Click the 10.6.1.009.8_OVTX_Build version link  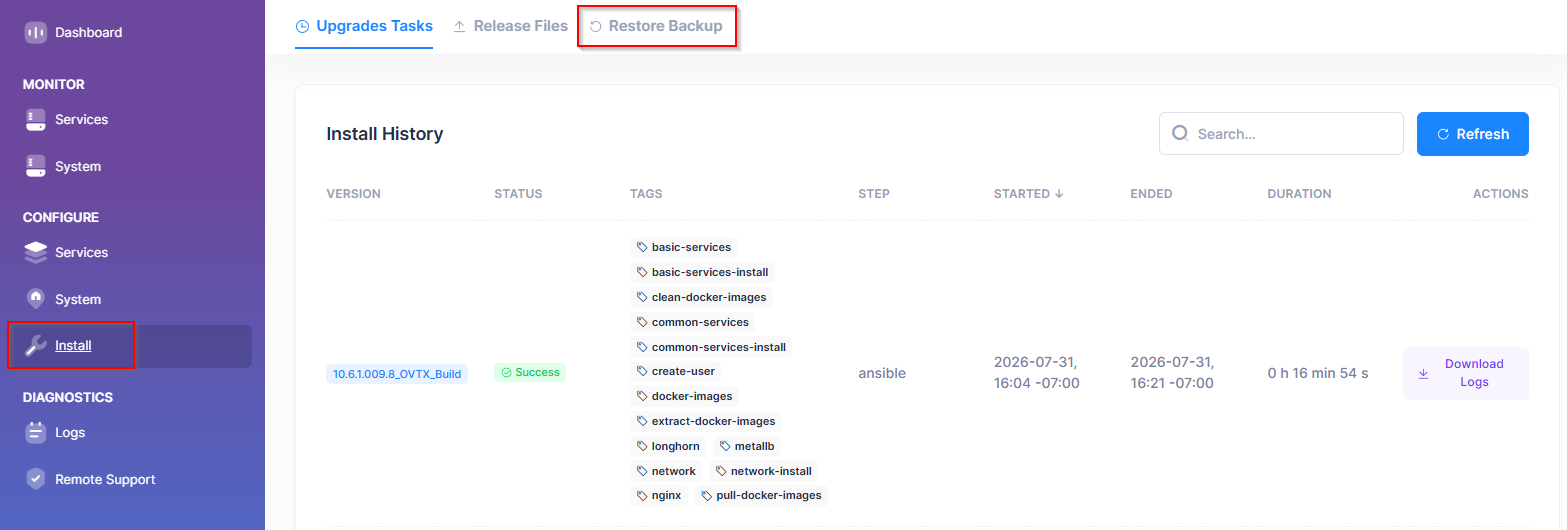(x=396, y=374)
